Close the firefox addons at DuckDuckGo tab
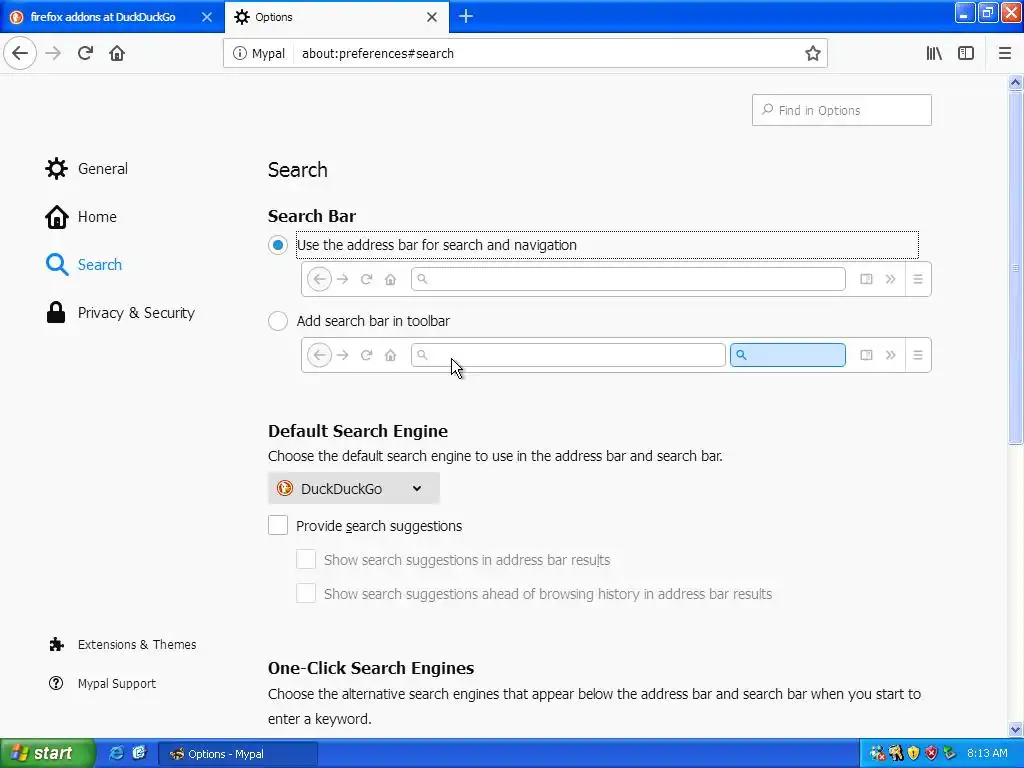 (206, 17)
